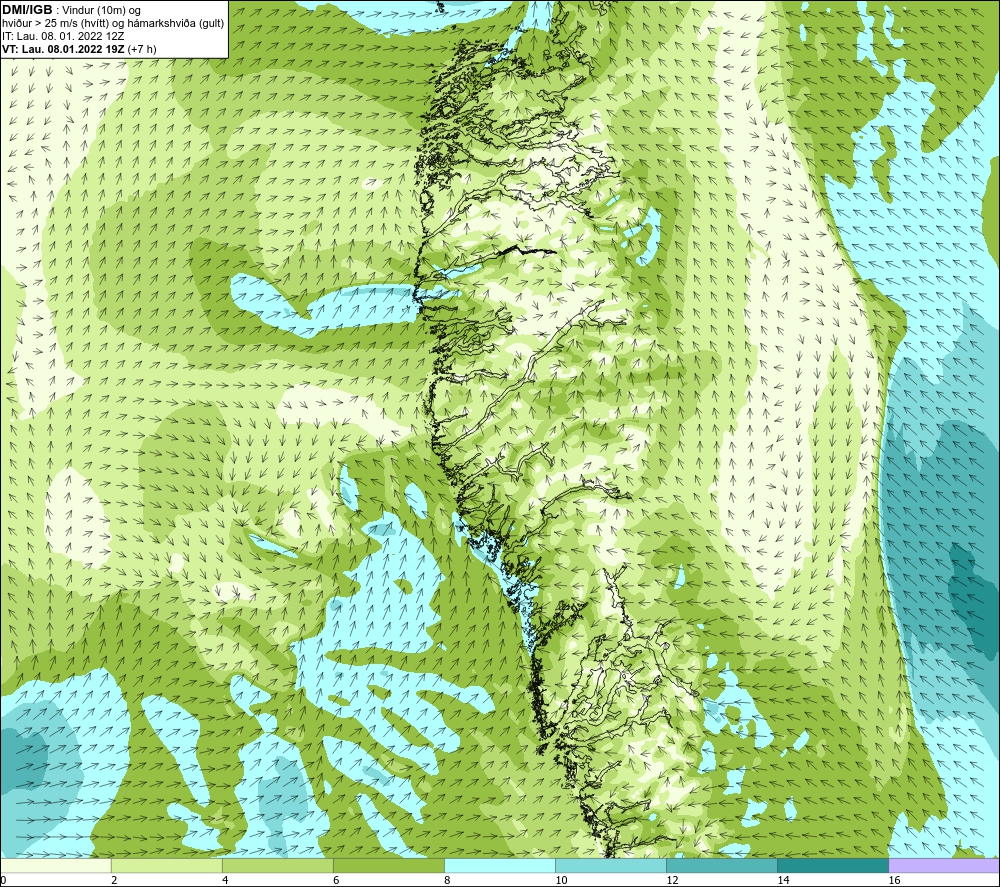Screen dimensions: 1000x887
Task: Click the legend label "12"
Action: 672,880
